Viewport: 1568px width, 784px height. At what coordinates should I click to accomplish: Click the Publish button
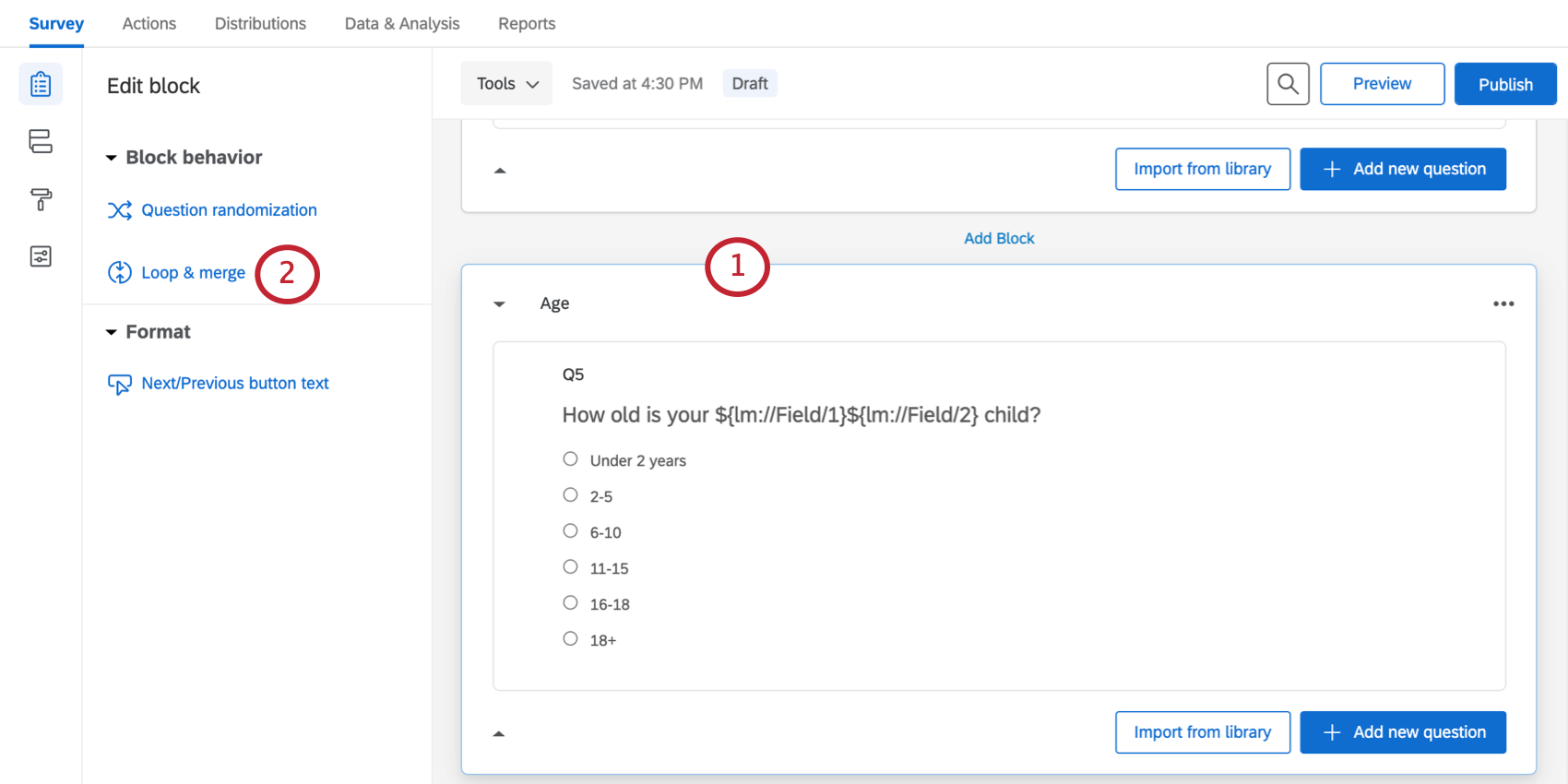click(1505, 84)
